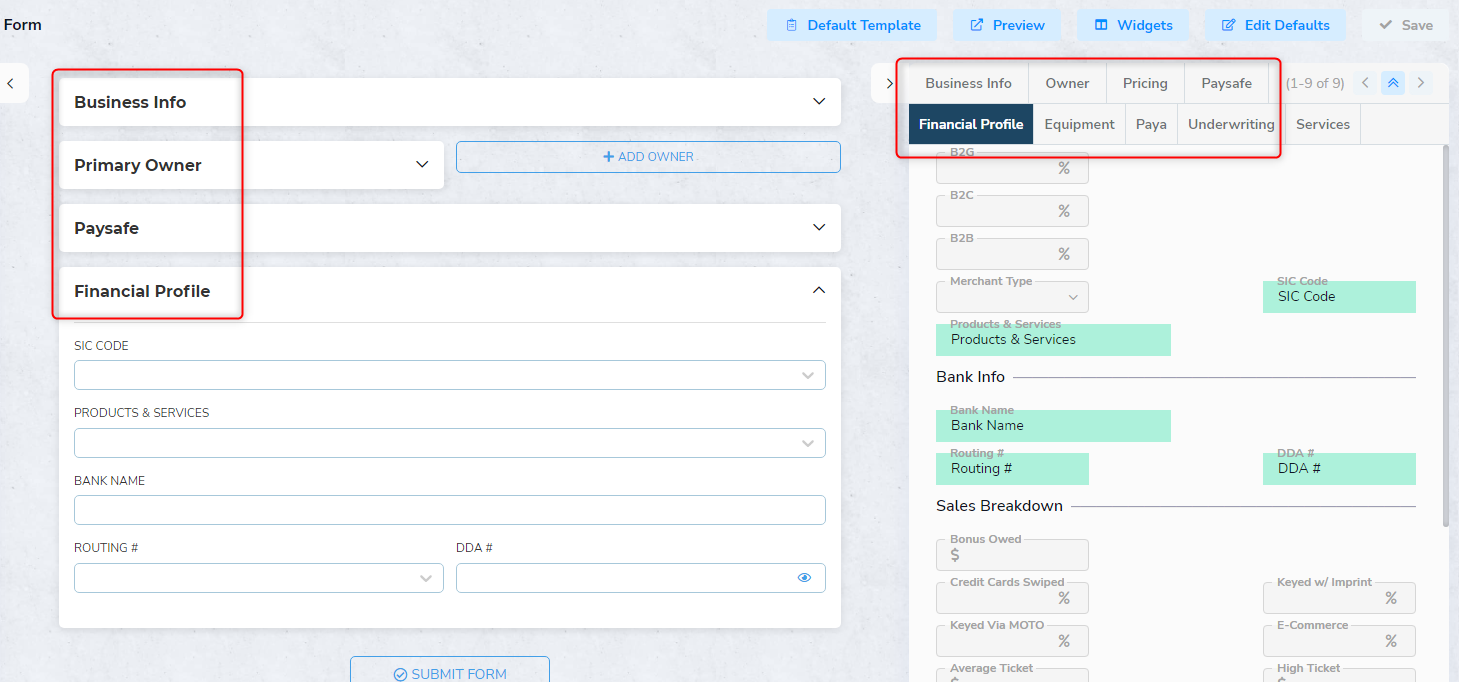
Task: Expand the Primary Owner section
Action: pyautogui.click(x=422, y=165)
